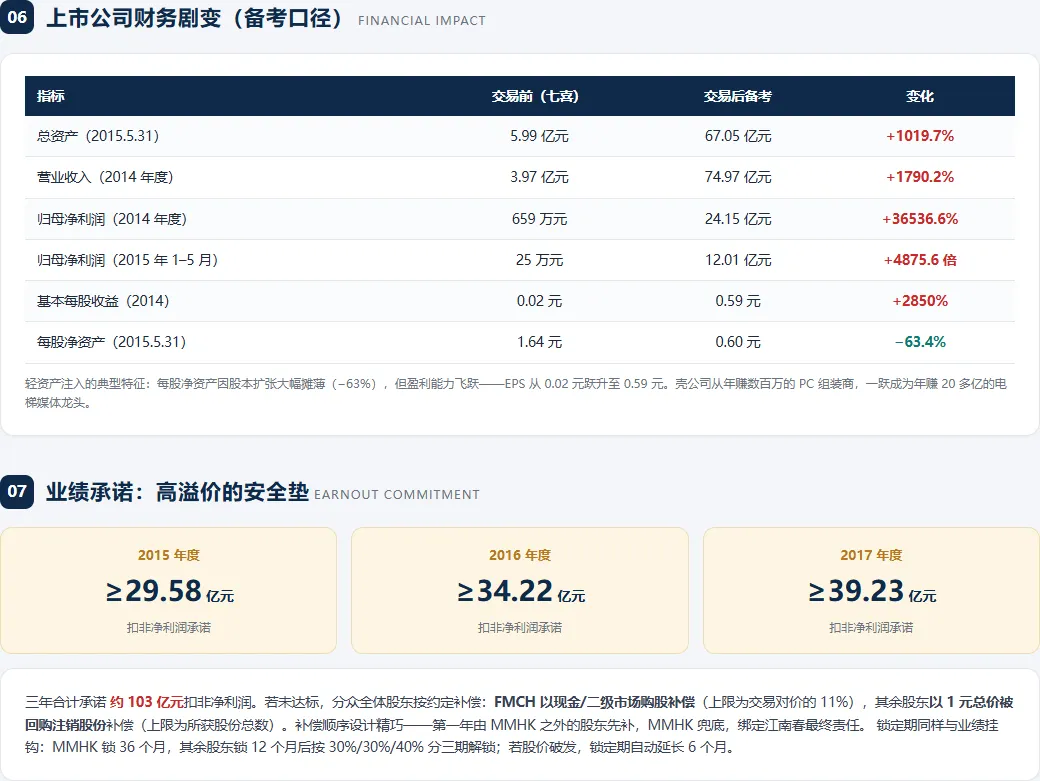Click the table header 交易前（七喜）
Screen dimensions: 1040x781
pos(535,96)
